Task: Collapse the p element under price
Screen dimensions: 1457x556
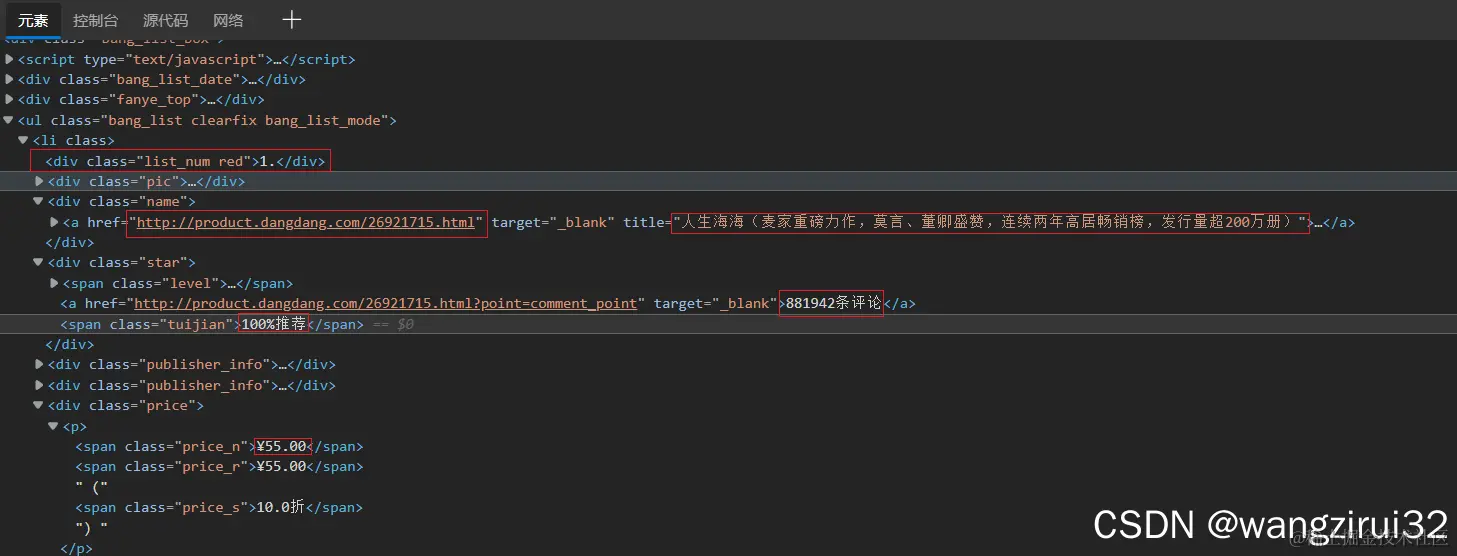Action: point(54,426)
